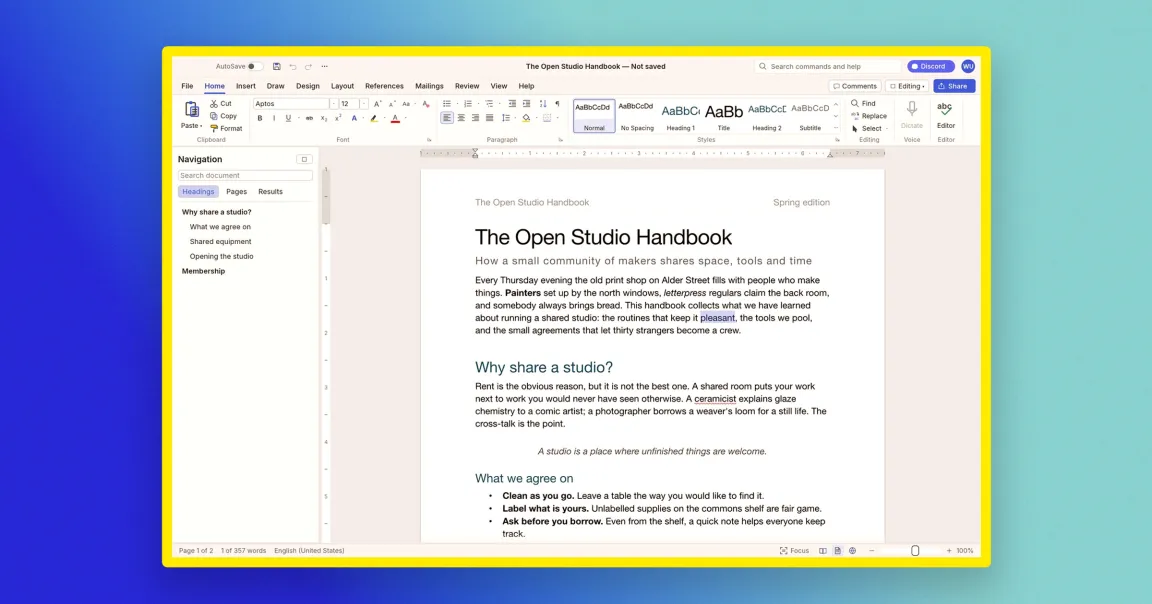The width and height of the screenshot is (1152, 604).
Task: Apply strikethrough formatting
Action: pos(309,118)
